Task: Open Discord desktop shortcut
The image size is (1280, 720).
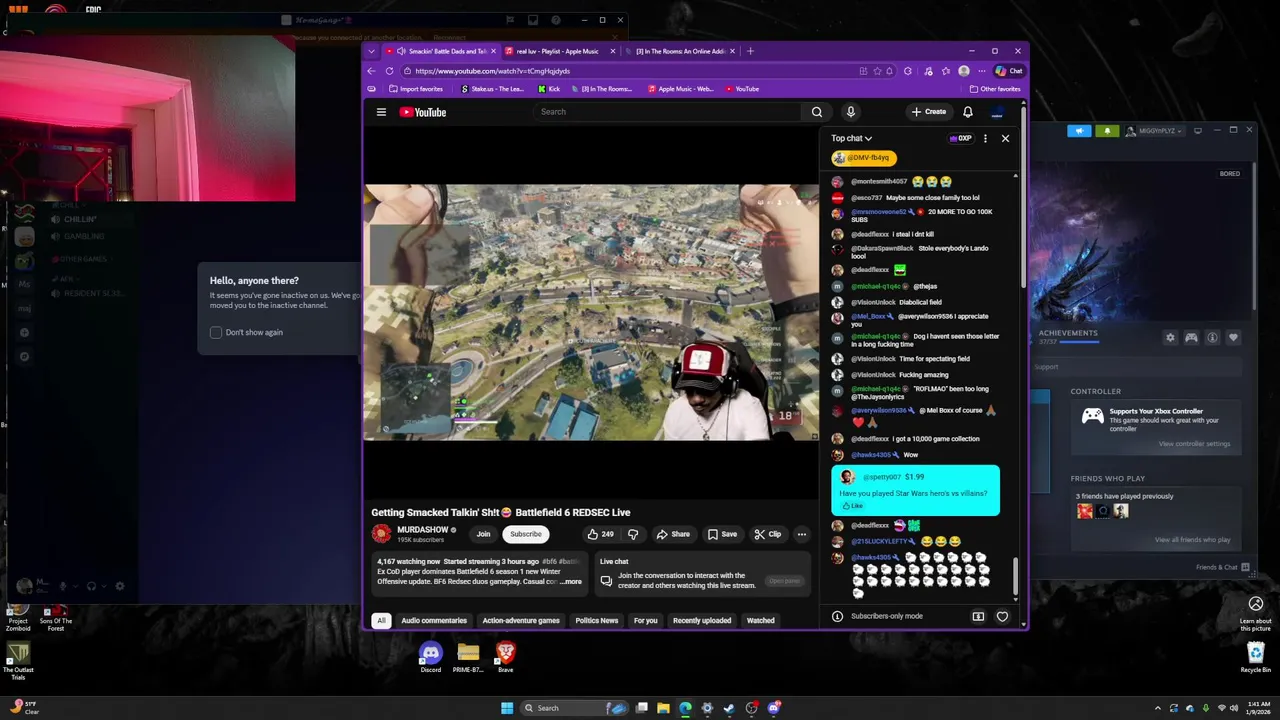Action: [430, 657]
